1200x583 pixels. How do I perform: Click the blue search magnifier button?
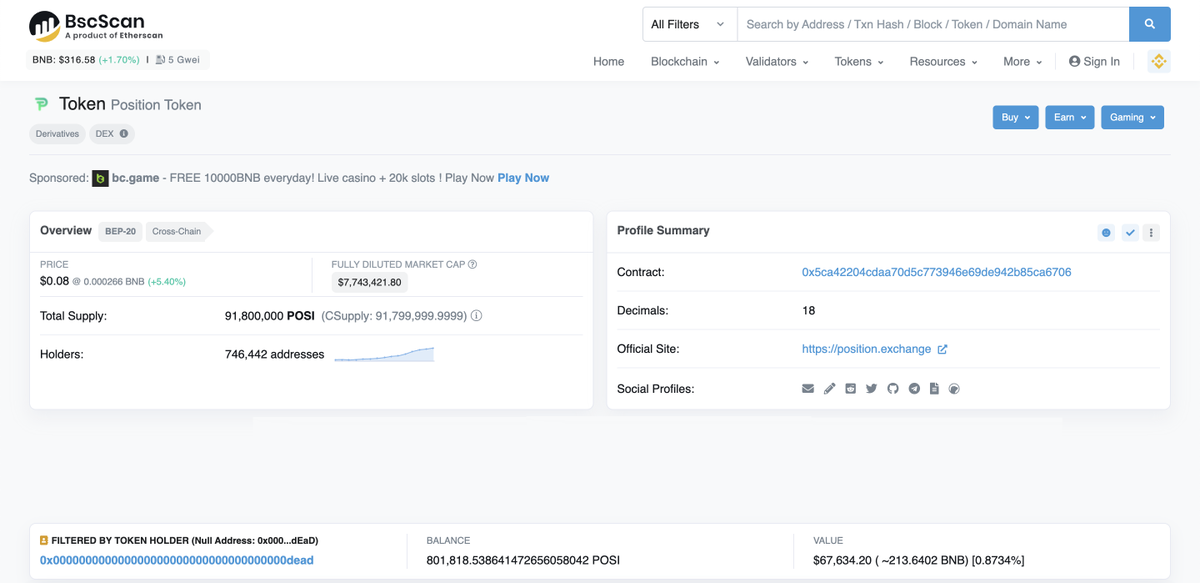tap(1150, 24)
